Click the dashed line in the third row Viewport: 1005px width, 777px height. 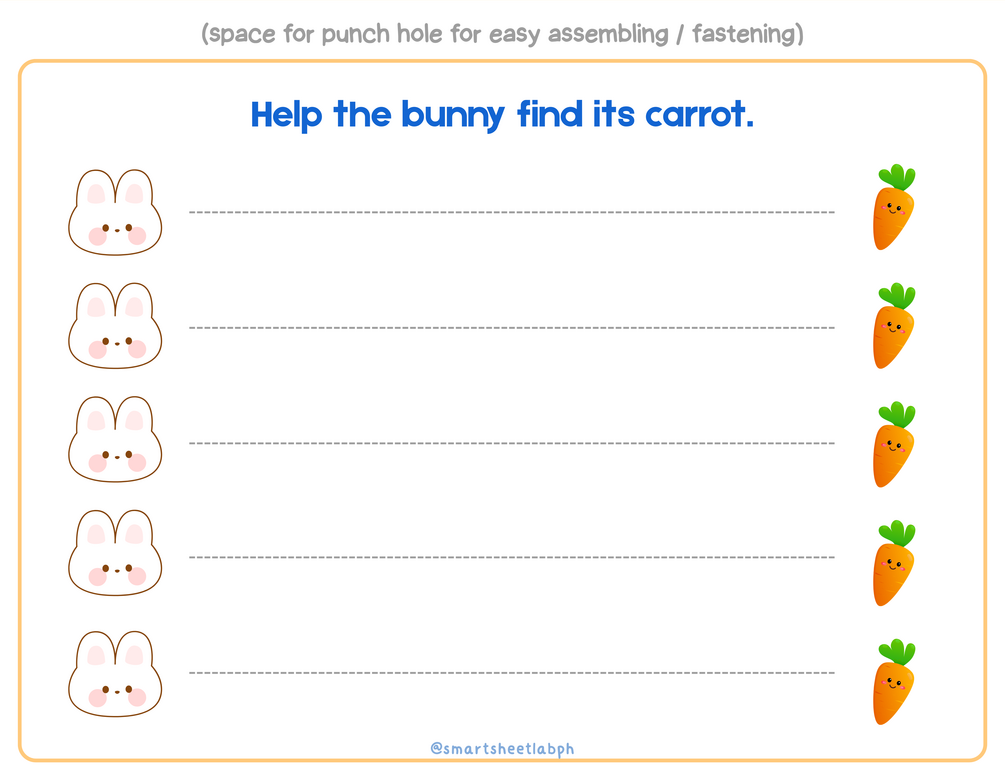click(511, 443)
